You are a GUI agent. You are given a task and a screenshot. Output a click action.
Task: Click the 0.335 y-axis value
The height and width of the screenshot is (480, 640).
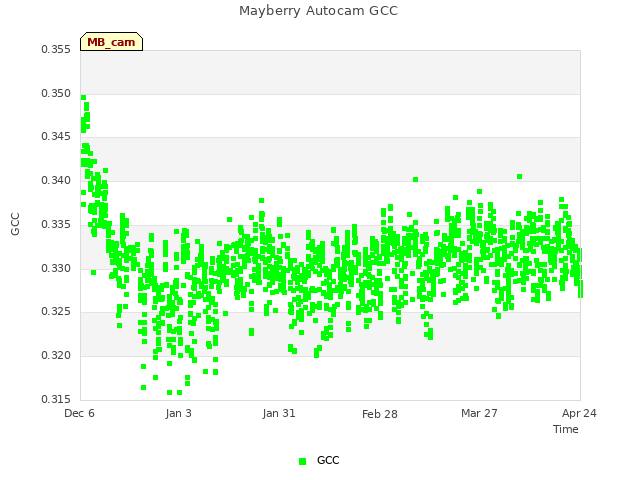tap(56, 224)
